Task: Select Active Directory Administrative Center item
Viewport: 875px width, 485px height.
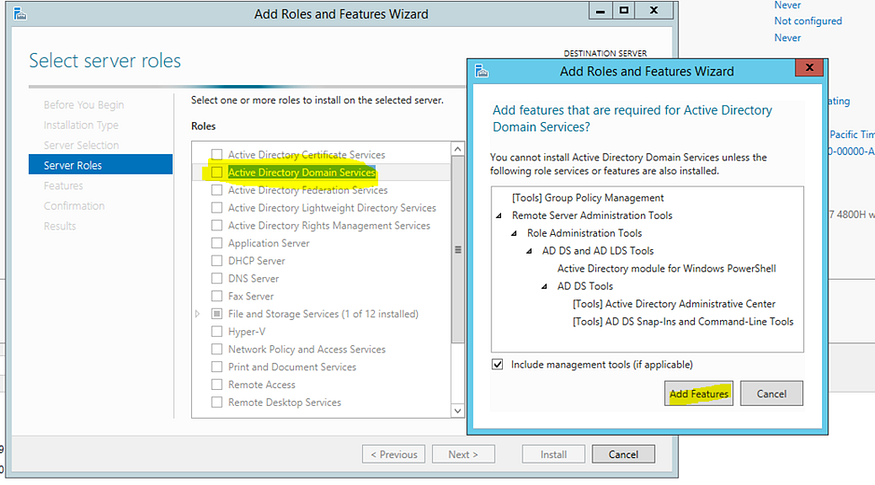Action: [x=674, y=304]
